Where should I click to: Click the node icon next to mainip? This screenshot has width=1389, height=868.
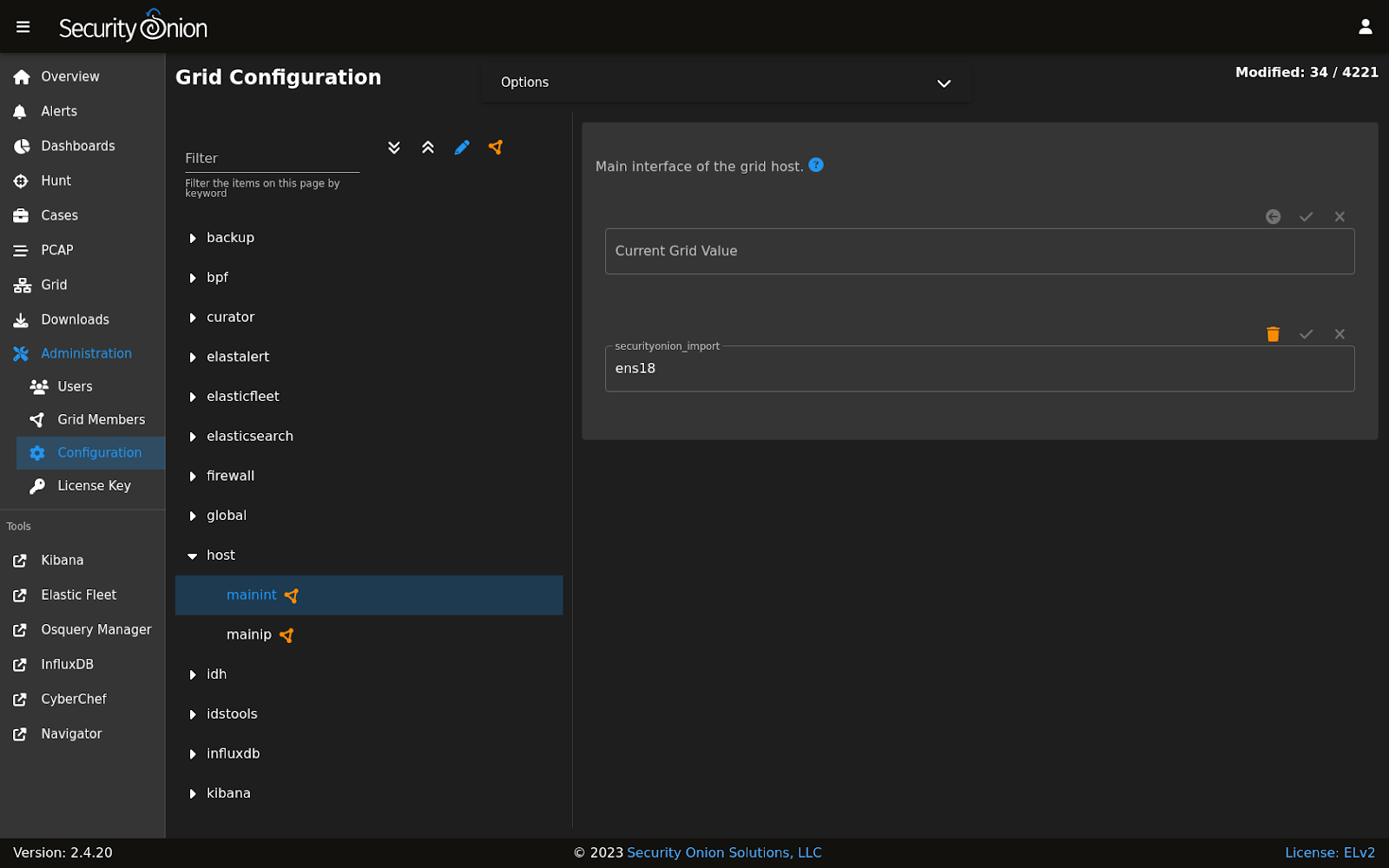click(x=286, y=635)
